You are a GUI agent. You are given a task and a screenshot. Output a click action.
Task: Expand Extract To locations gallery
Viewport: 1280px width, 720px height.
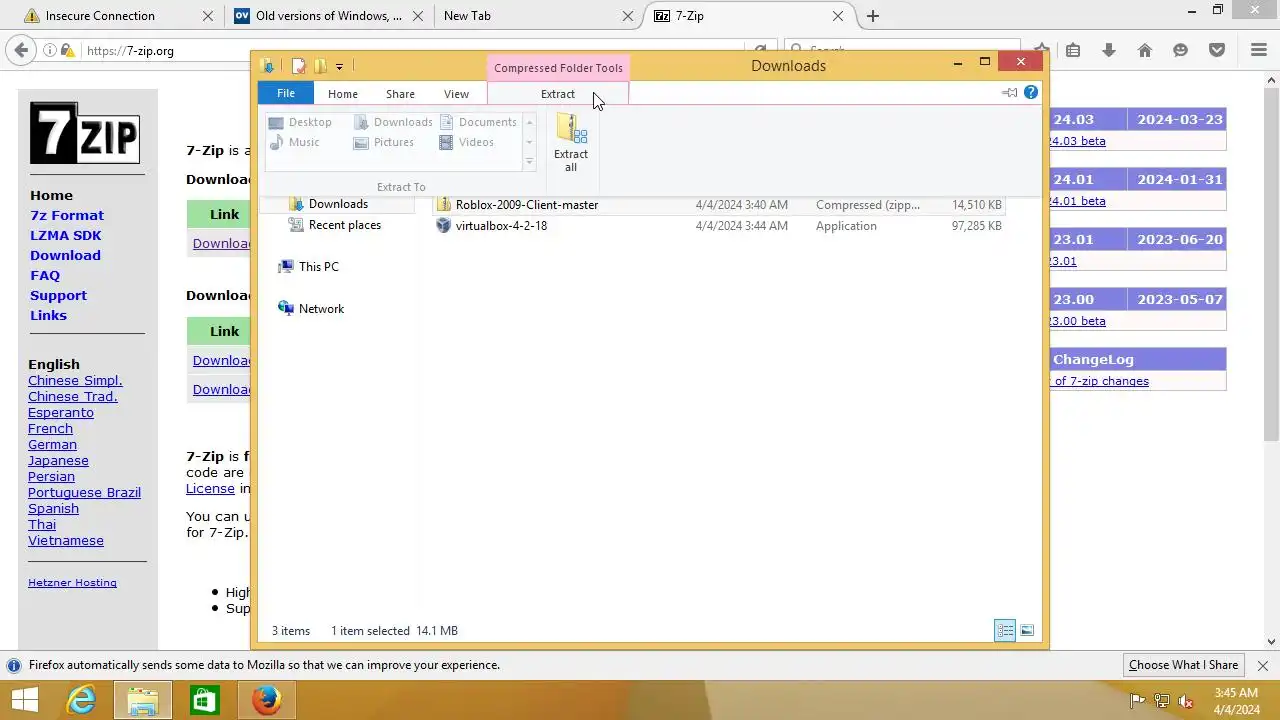(529, 161)
